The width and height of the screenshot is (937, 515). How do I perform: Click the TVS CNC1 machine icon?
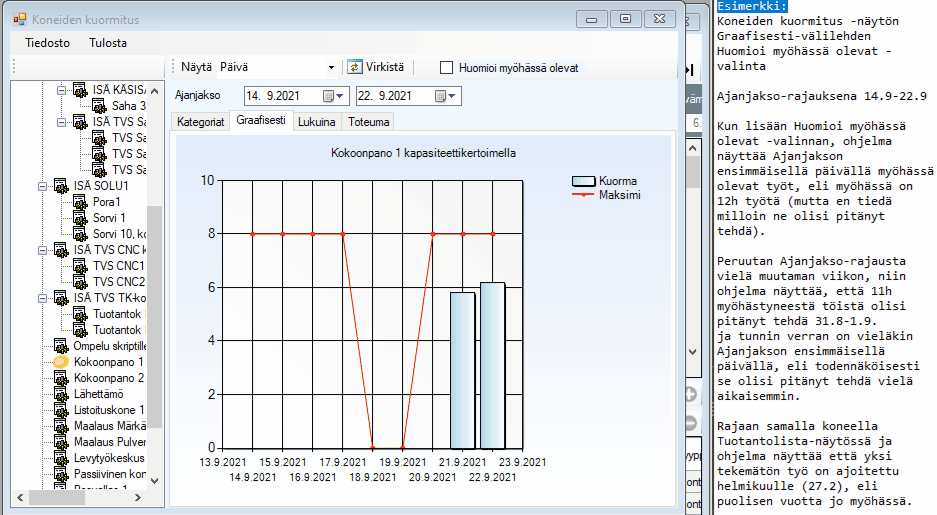80,266
